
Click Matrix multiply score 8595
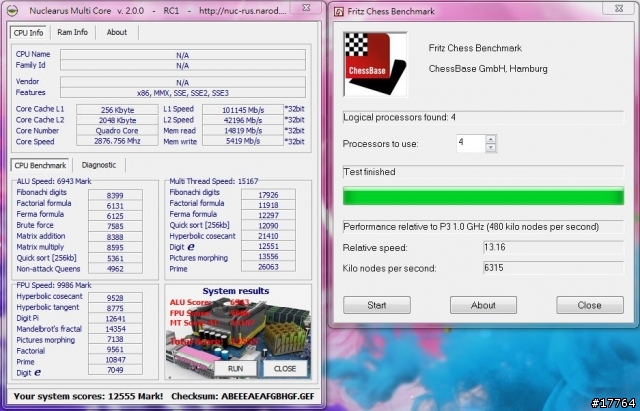(x=115, y=247)
